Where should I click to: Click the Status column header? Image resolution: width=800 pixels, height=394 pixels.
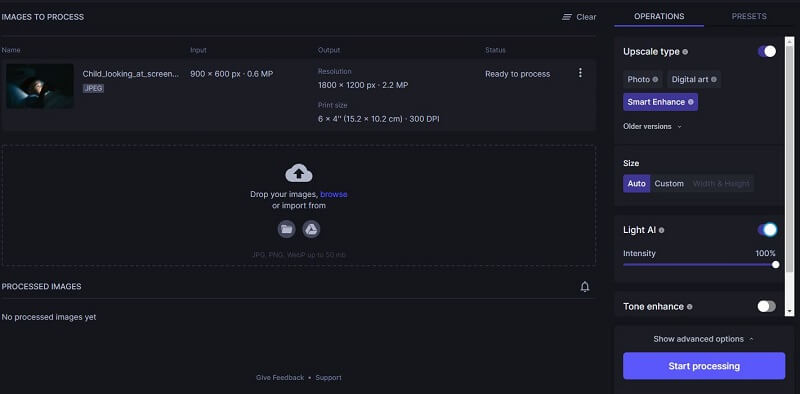coord(495,50)
